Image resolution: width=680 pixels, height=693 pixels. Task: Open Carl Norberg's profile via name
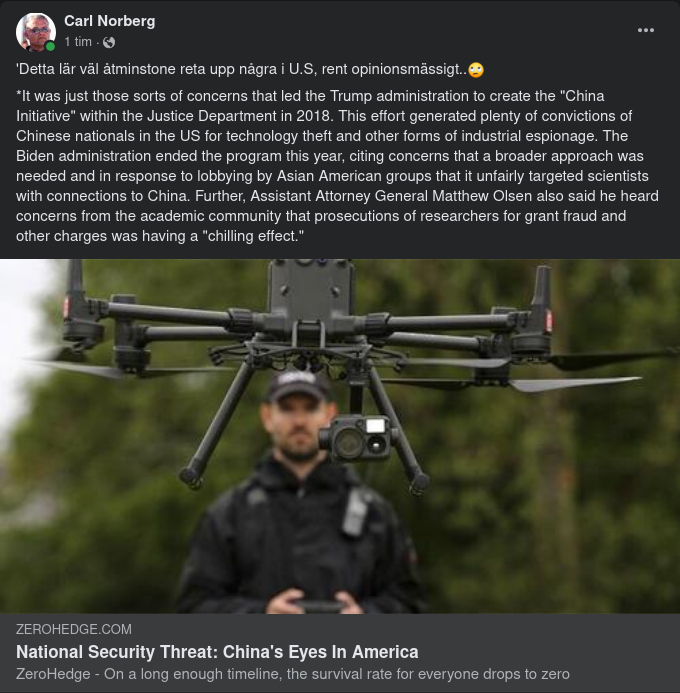pos(110,21)
